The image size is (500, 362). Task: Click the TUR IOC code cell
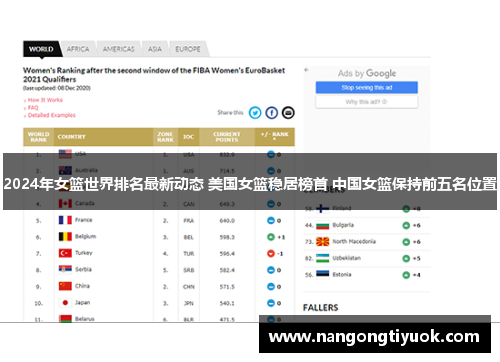[x=189, y=254]
